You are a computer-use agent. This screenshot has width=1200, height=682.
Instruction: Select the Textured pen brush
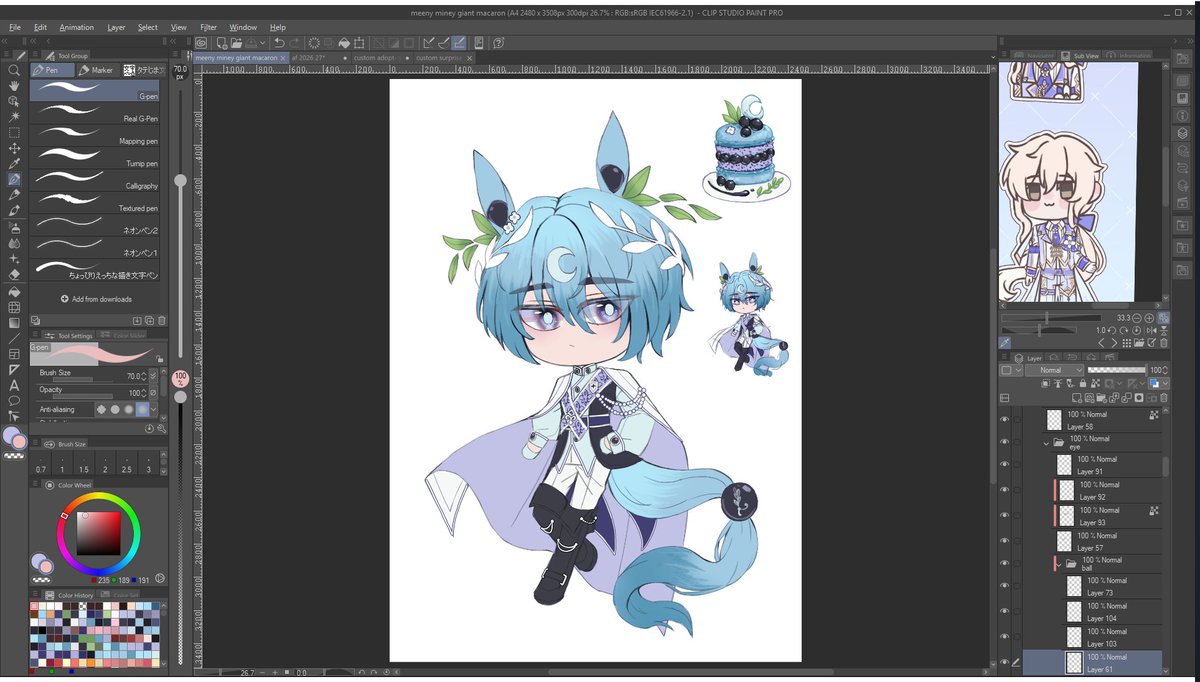94,202
